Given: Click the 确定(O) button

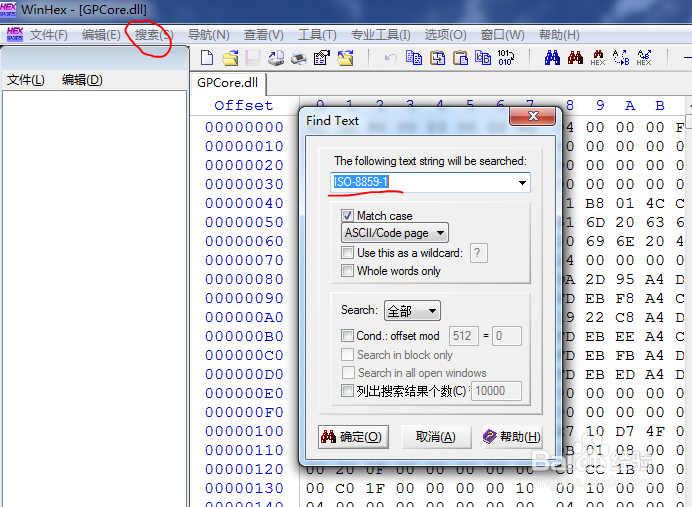Looking at the screenshot, I should click(353, 437).
